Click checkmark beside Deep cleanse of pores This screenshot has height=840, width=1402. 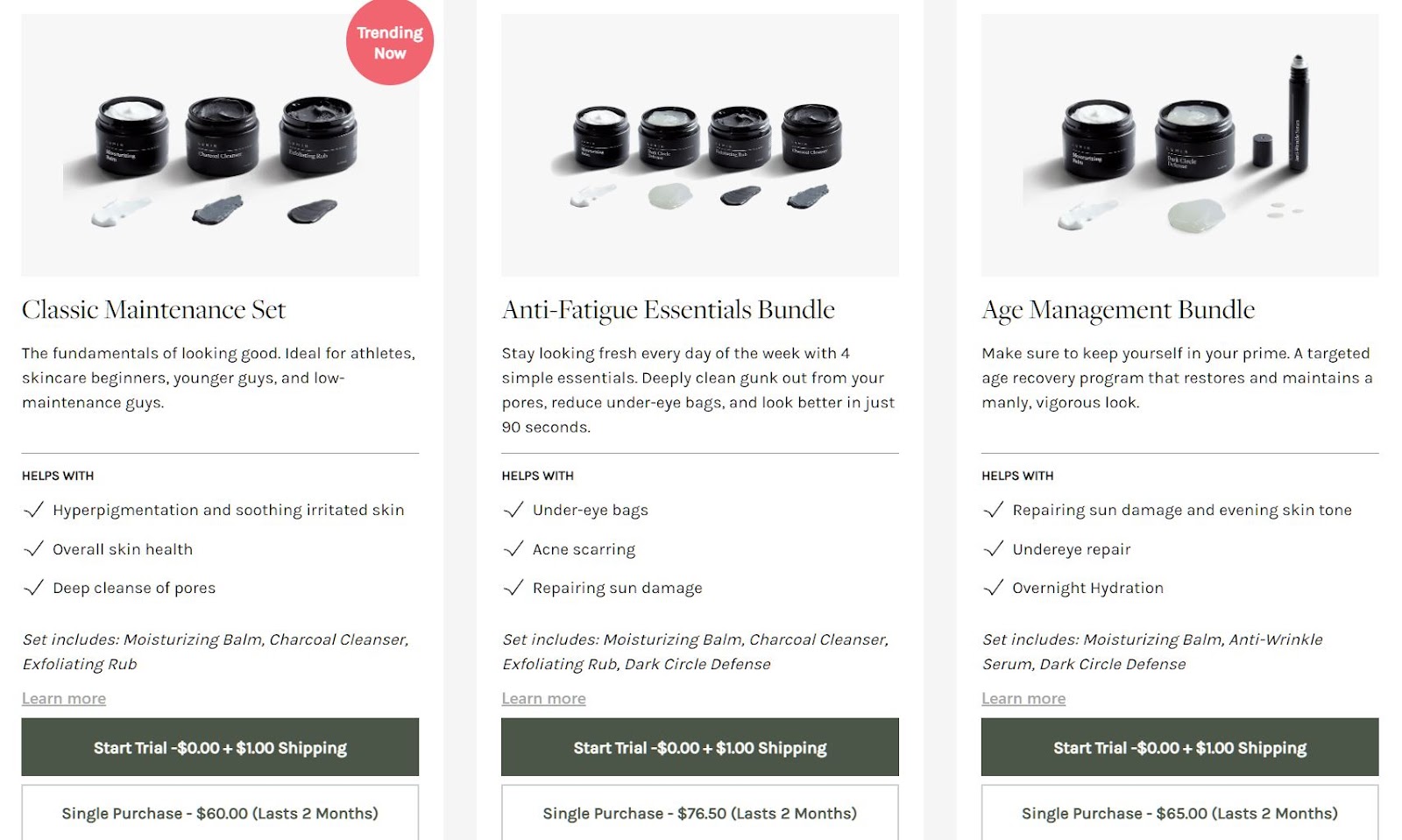[x=33, y=588]
